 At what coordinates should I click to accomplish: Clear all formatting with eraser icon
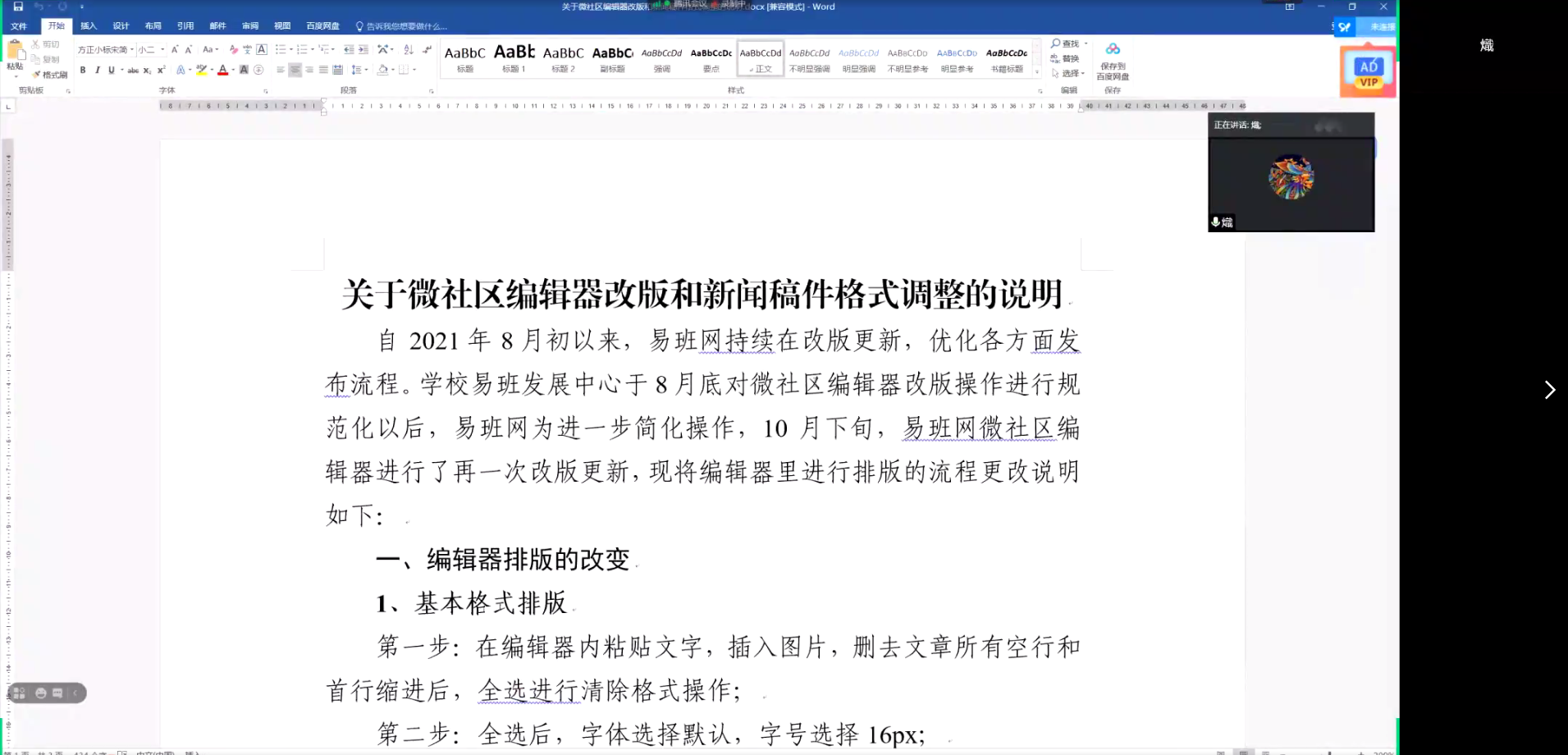234,49
